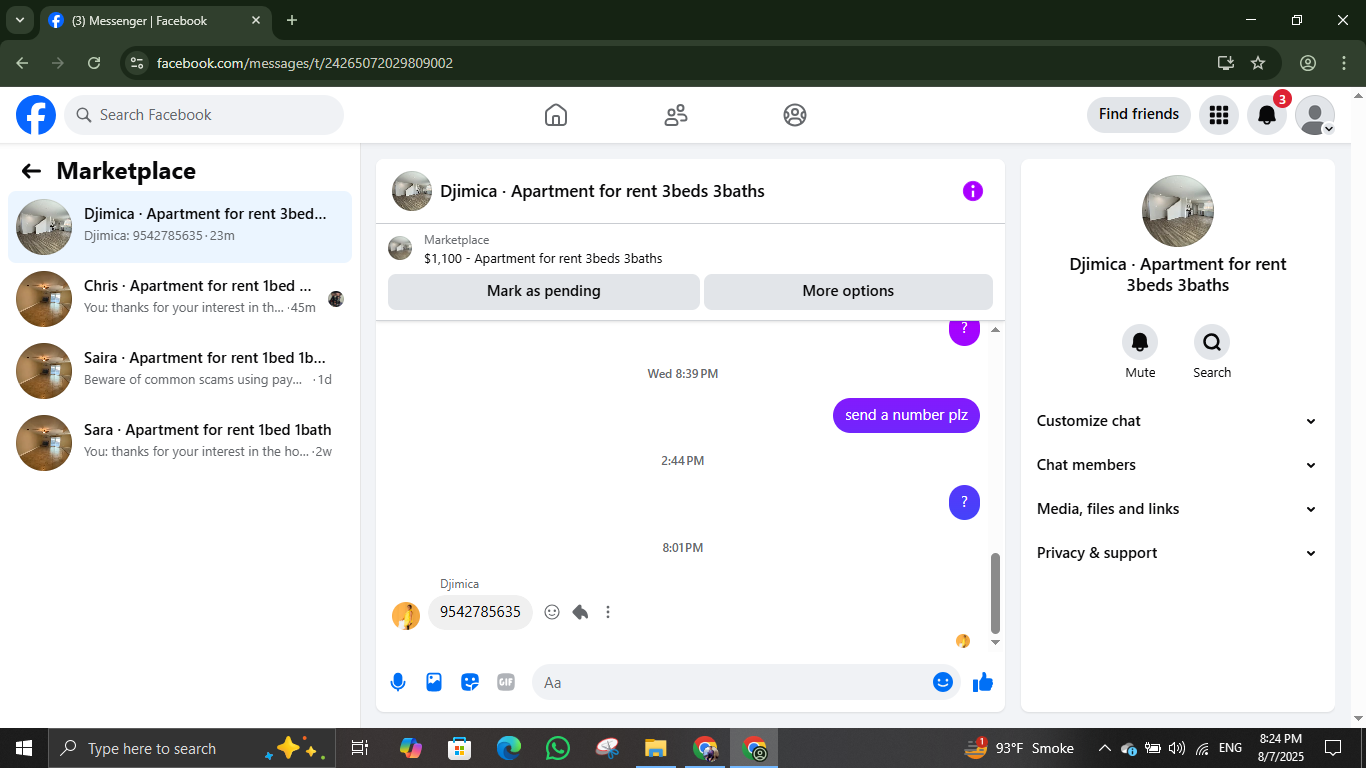The height and width of the screenshot is (768, 1366).
Task: Click the 9542785635 message bubble
Action: [480, 612]
